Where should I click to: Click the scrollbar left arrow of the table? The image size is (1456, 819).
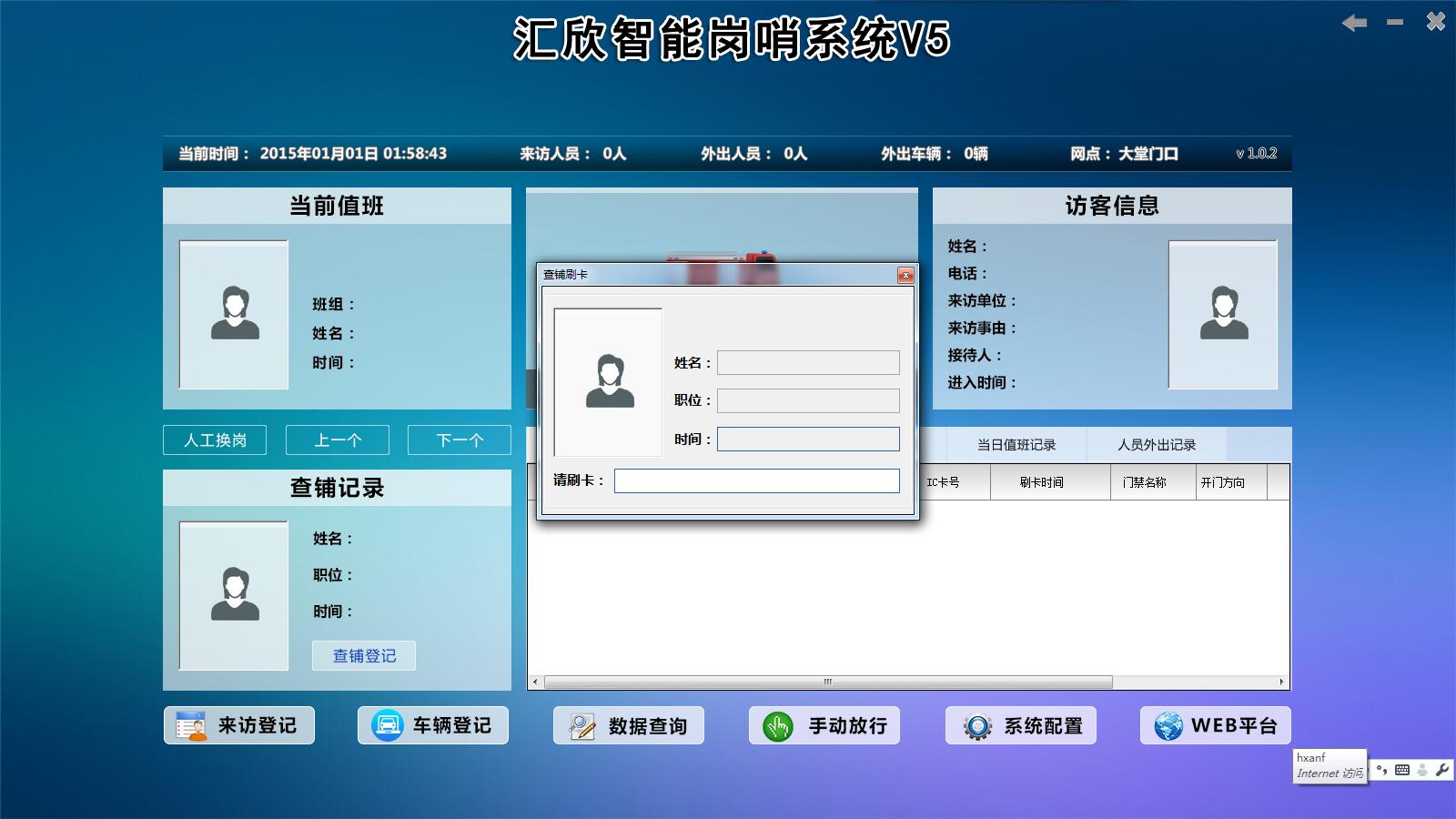(535, 682)
